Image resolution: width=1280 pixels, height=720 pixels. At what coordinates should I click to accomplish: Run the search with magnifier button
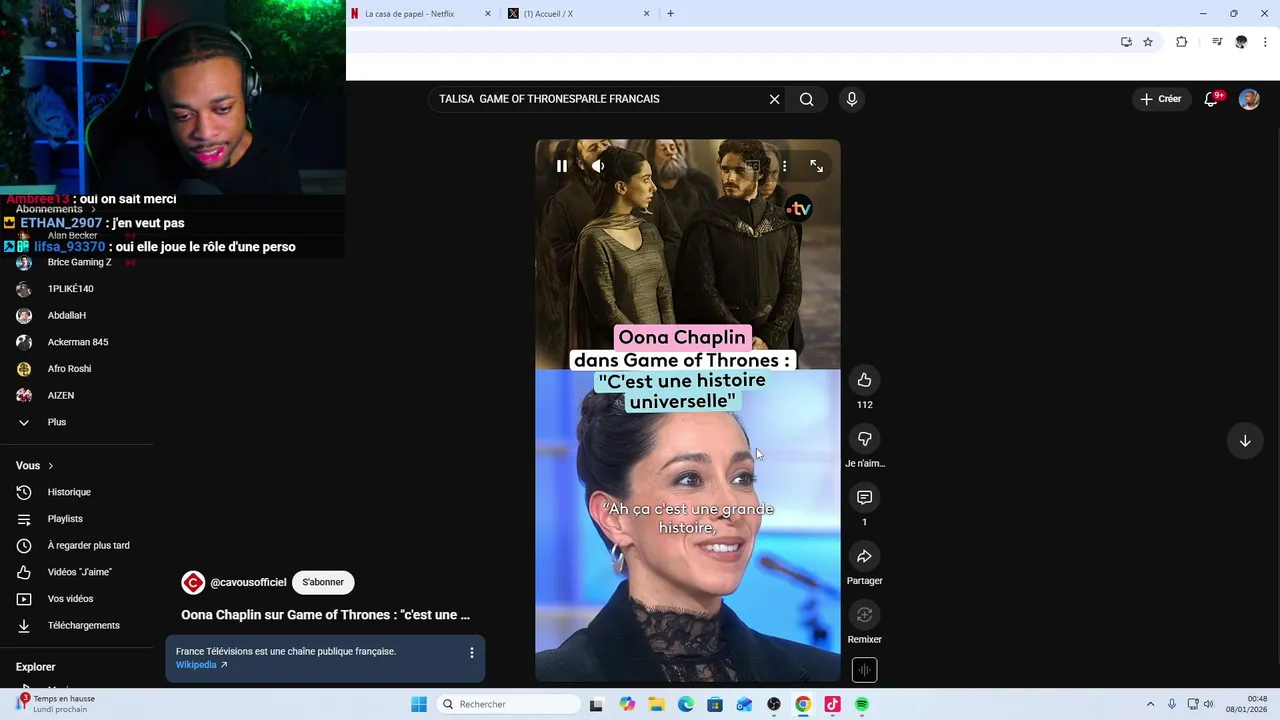806,99
